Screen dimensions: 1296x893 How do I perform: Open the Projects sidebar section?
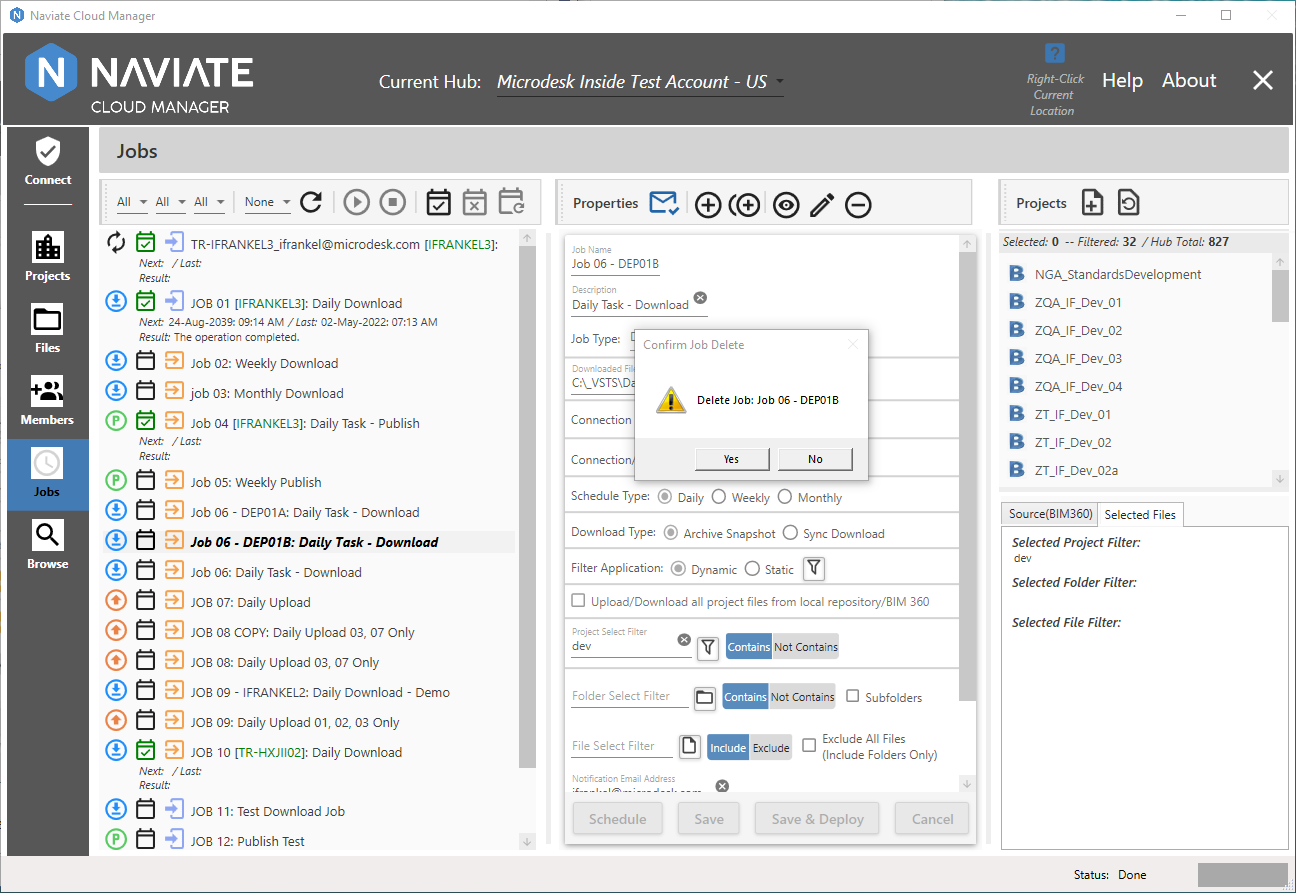(48, 256)
